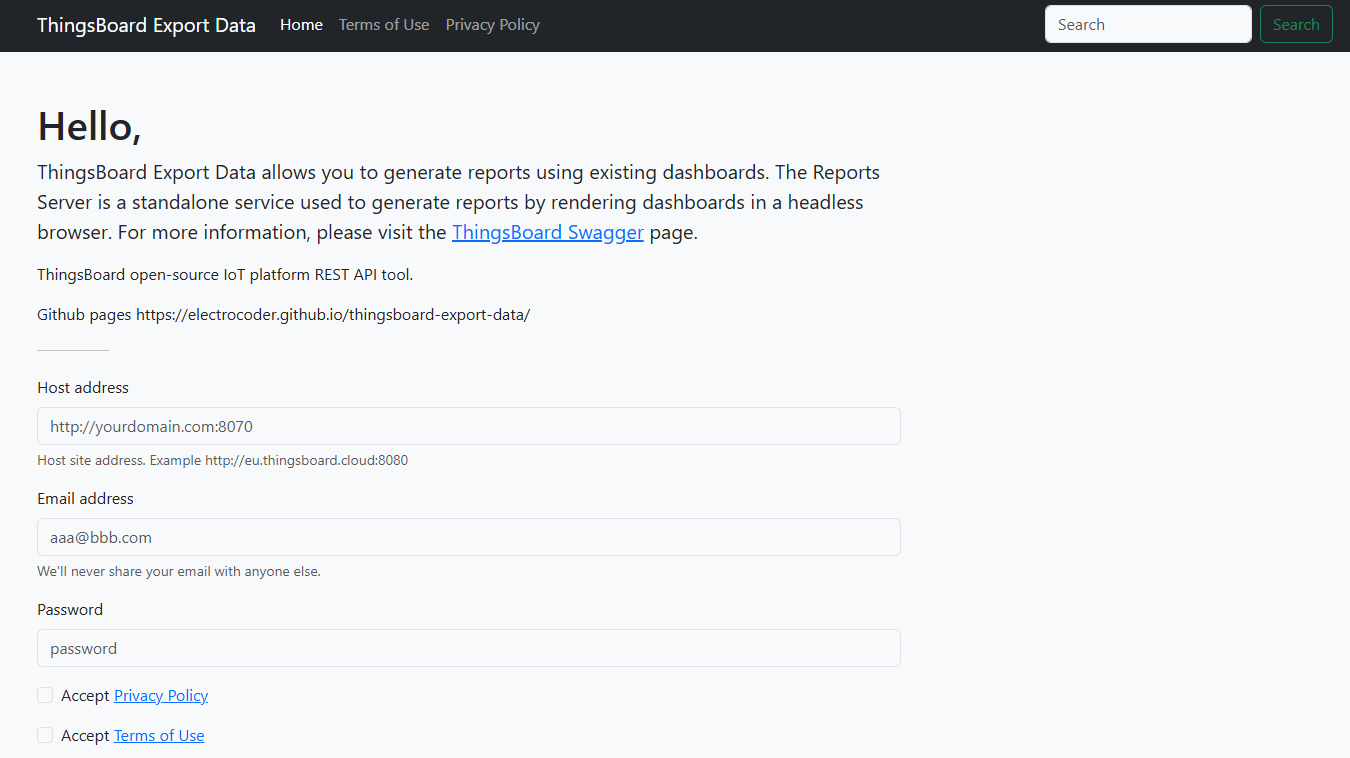Open Terms of Use from the navigation bar
Image resolution: width=1350 pixels, height=758 pixels.
click(384, 24)
